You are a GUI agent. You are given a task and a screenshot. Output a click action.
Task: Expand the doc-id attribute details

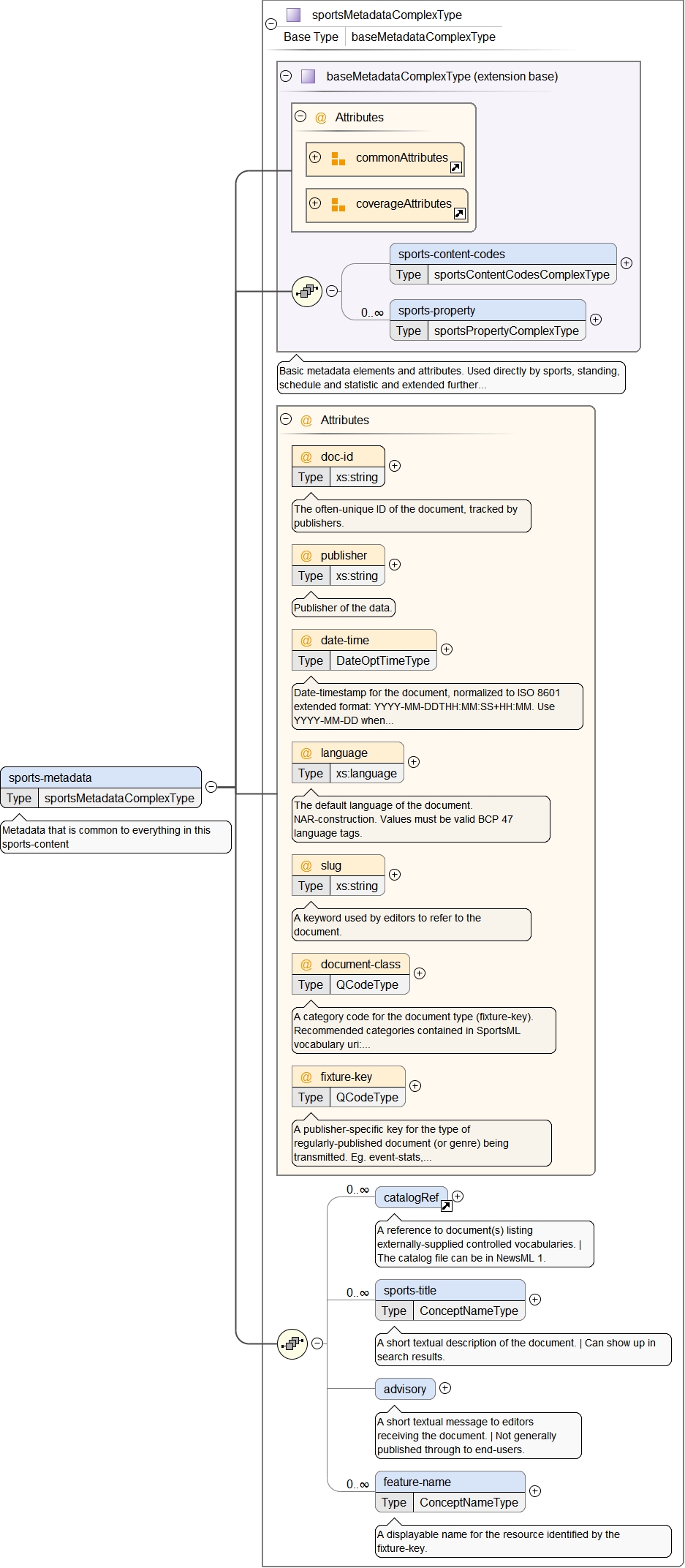point(395,466)
